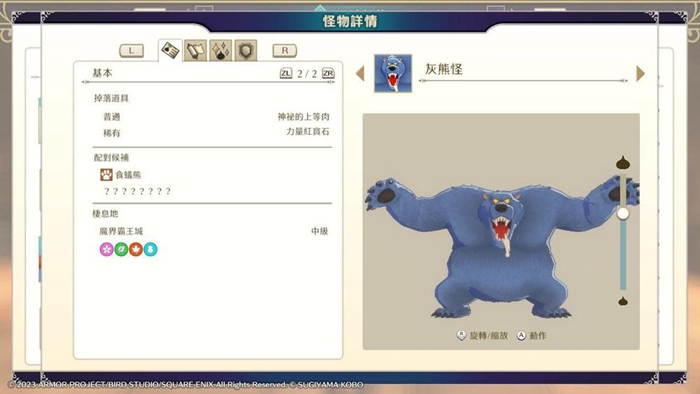Click the A 動作 action prompt
The width and height of the screenshot is (700, 394).
[531, 336]
